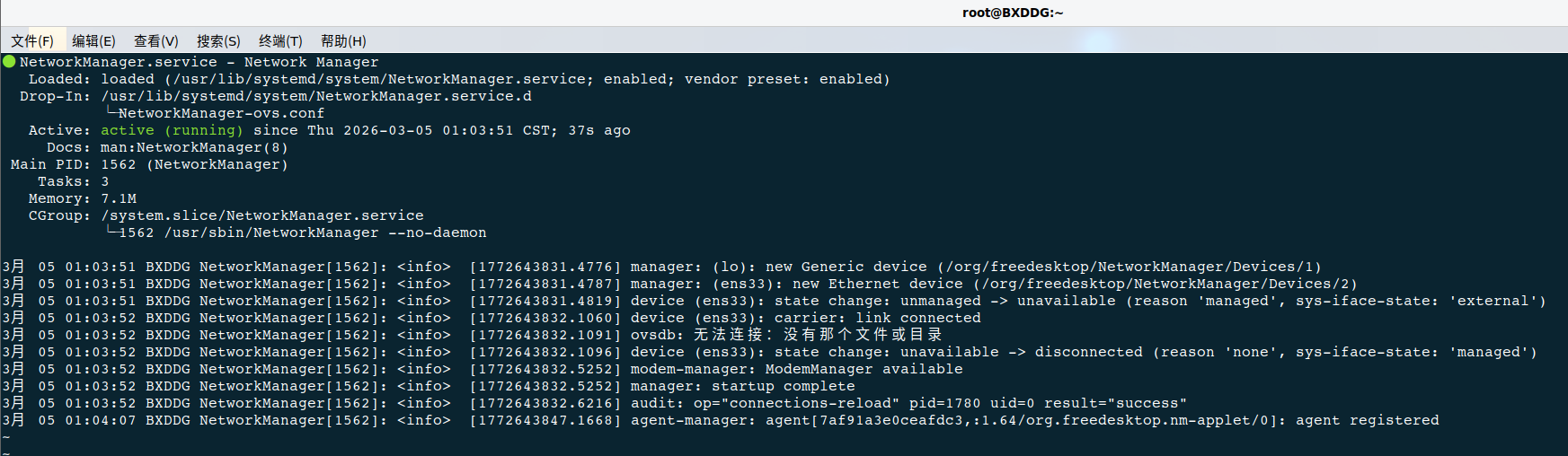Open the 终端(T) menu

pyautogui.click(x=280, y=41)
